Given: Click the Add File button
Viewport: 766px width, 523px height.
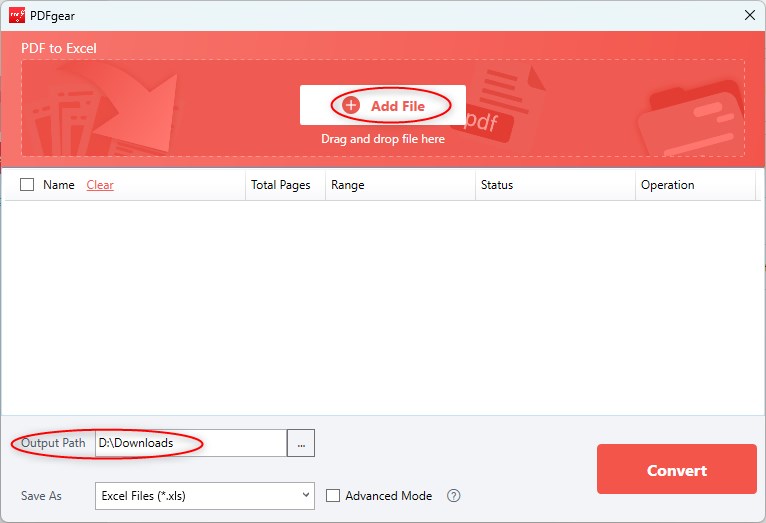Looking at the screenshot, I should 383,105.
